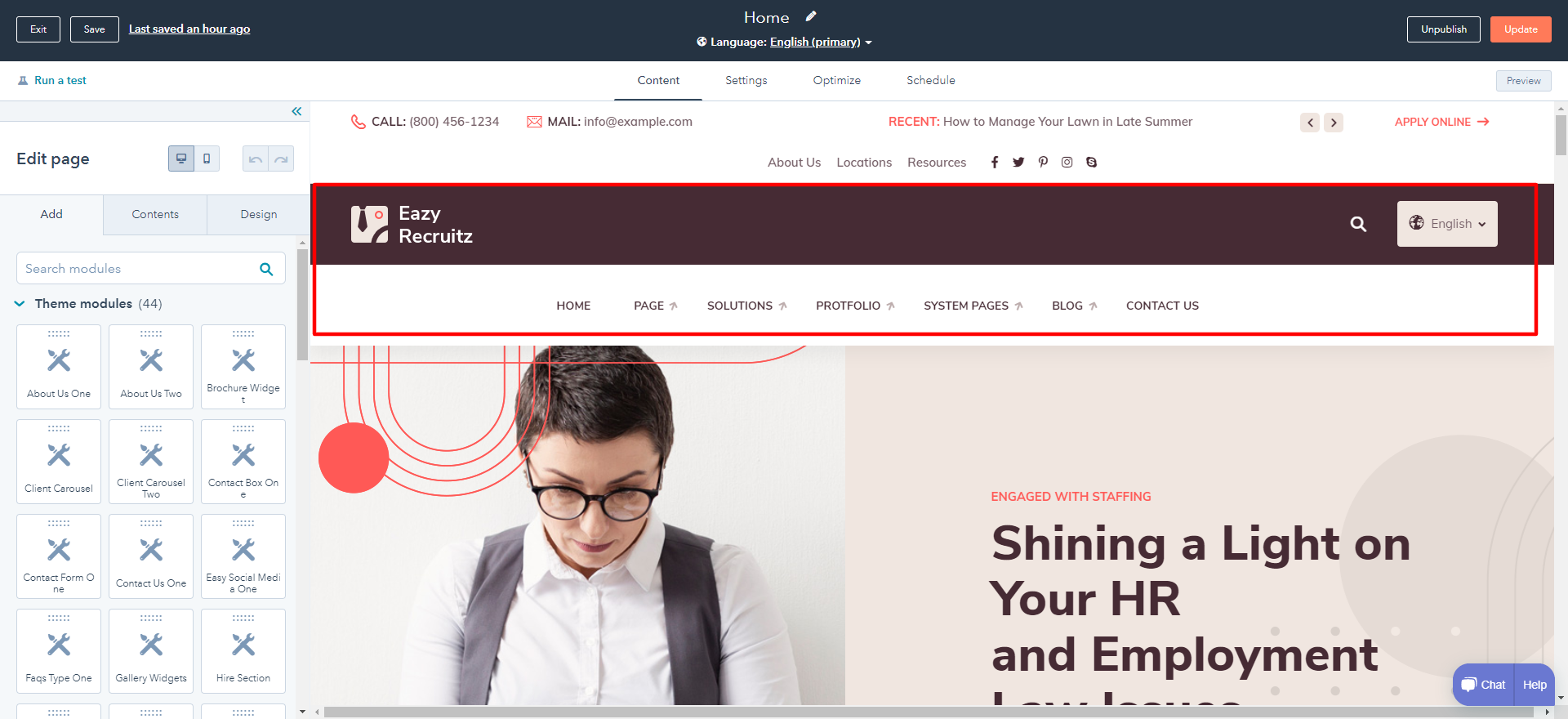The width and height of the screenshot is (1568, 719).
Task: Switch to desktop view mode
Action: click(x=181, y=159)
